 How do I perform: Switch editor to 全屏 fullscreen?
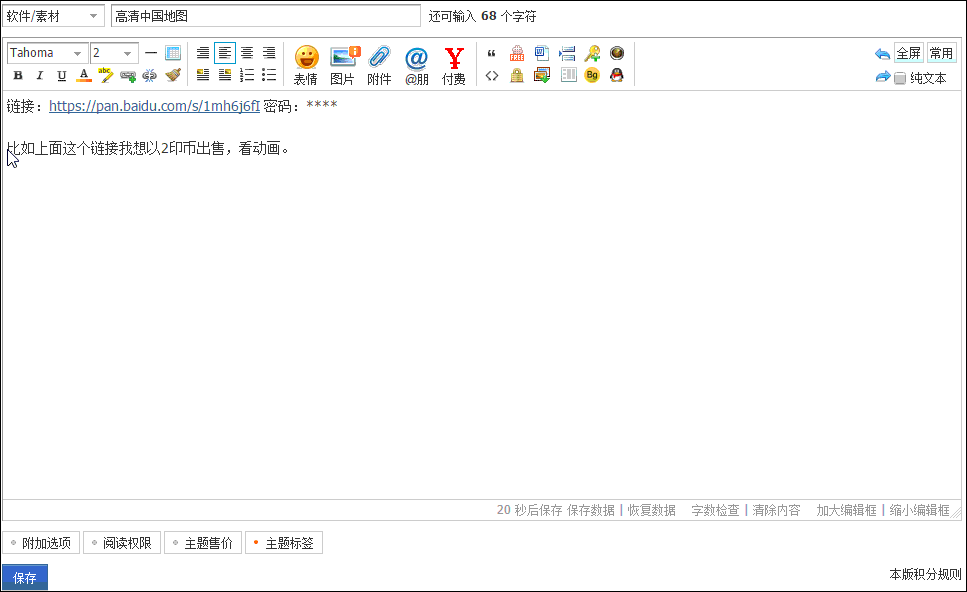tap(908, 53)
